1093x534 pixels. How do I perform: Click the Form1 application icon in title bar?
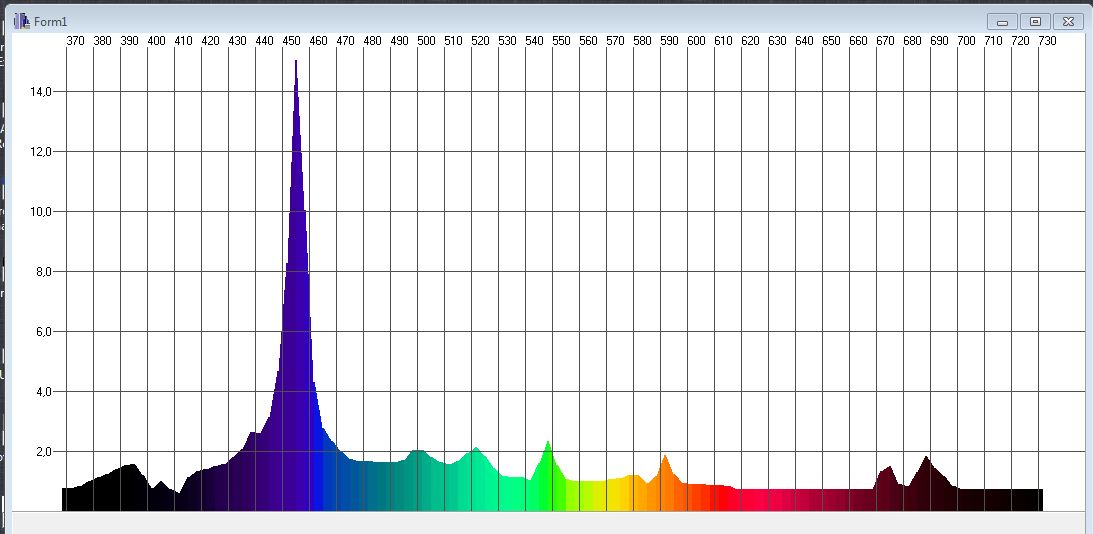(22, 22)
